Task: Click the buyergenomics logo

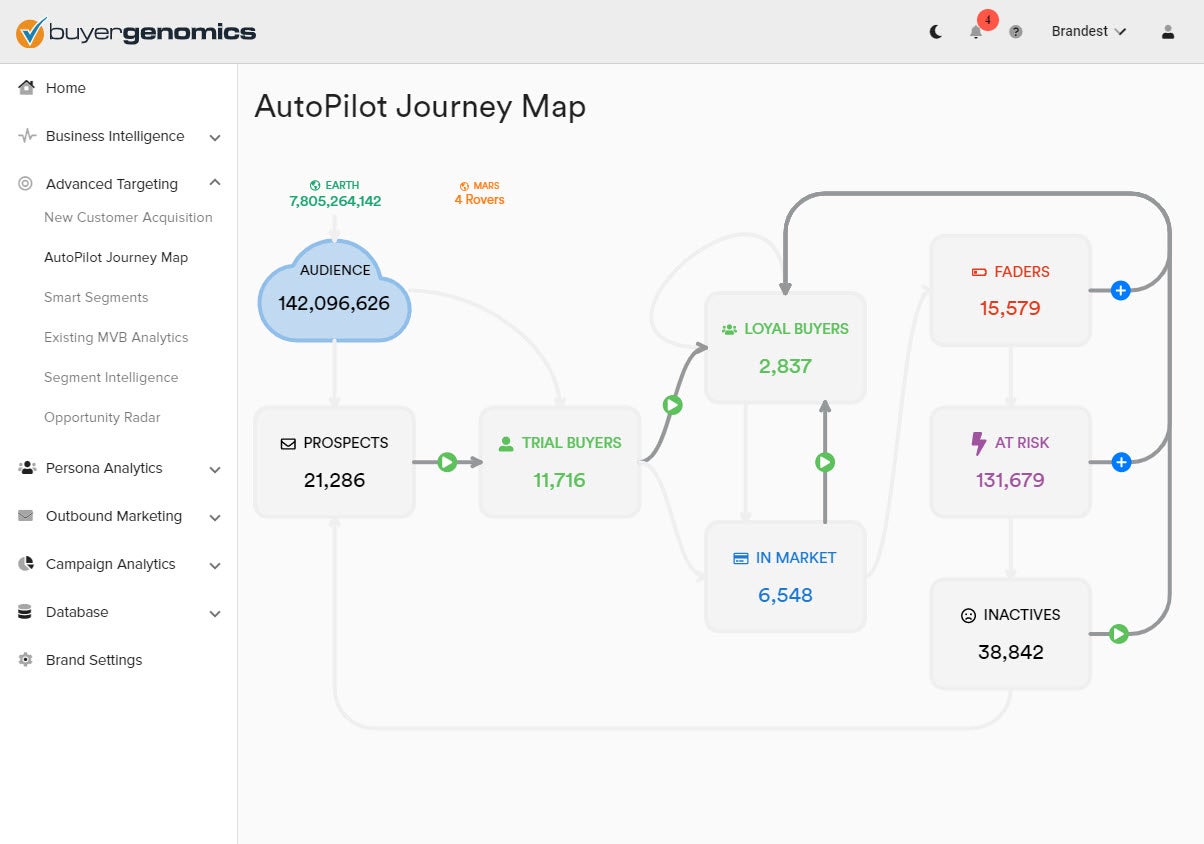Action: (x=136, y=32)
